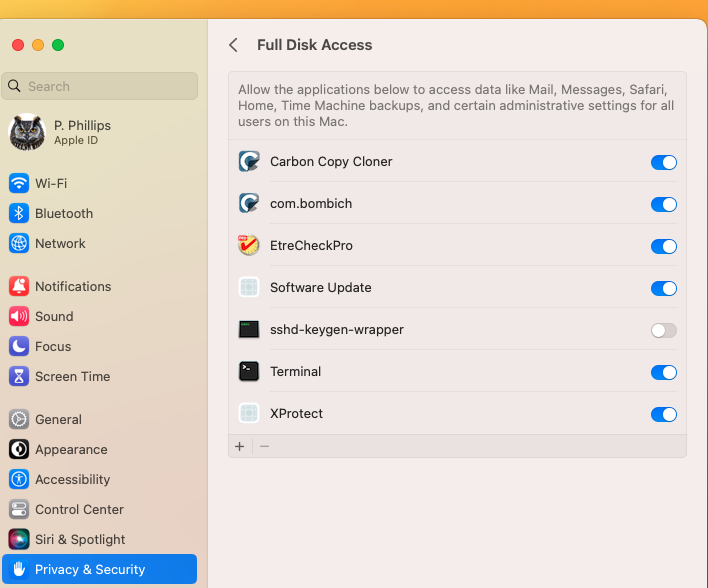This screenshot has height=588, width=708.
Task: Add an application with plus button
Action: [x=240, y=446]
